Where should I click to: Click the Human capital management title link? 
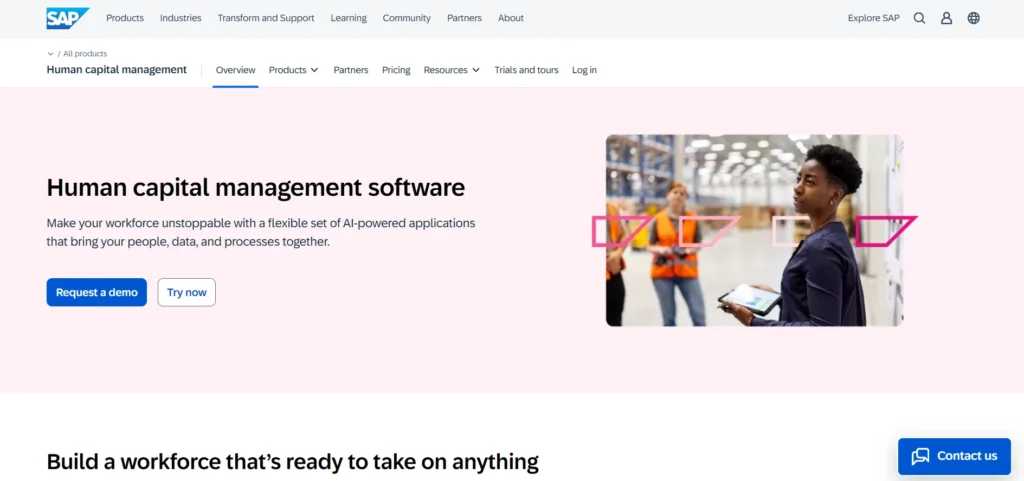pos(117,70)
